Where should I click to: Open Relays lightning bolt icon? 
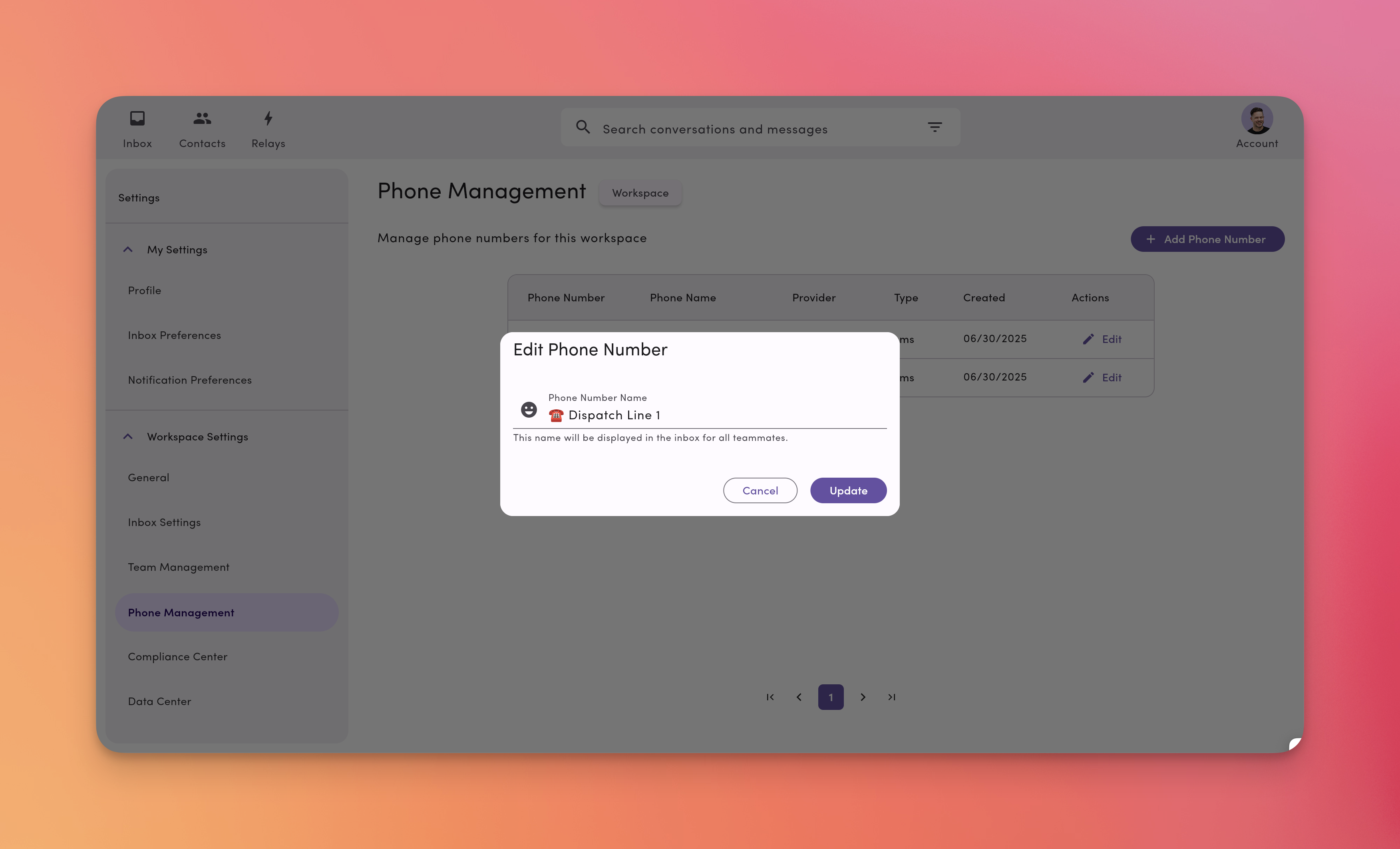coord(268,118)
